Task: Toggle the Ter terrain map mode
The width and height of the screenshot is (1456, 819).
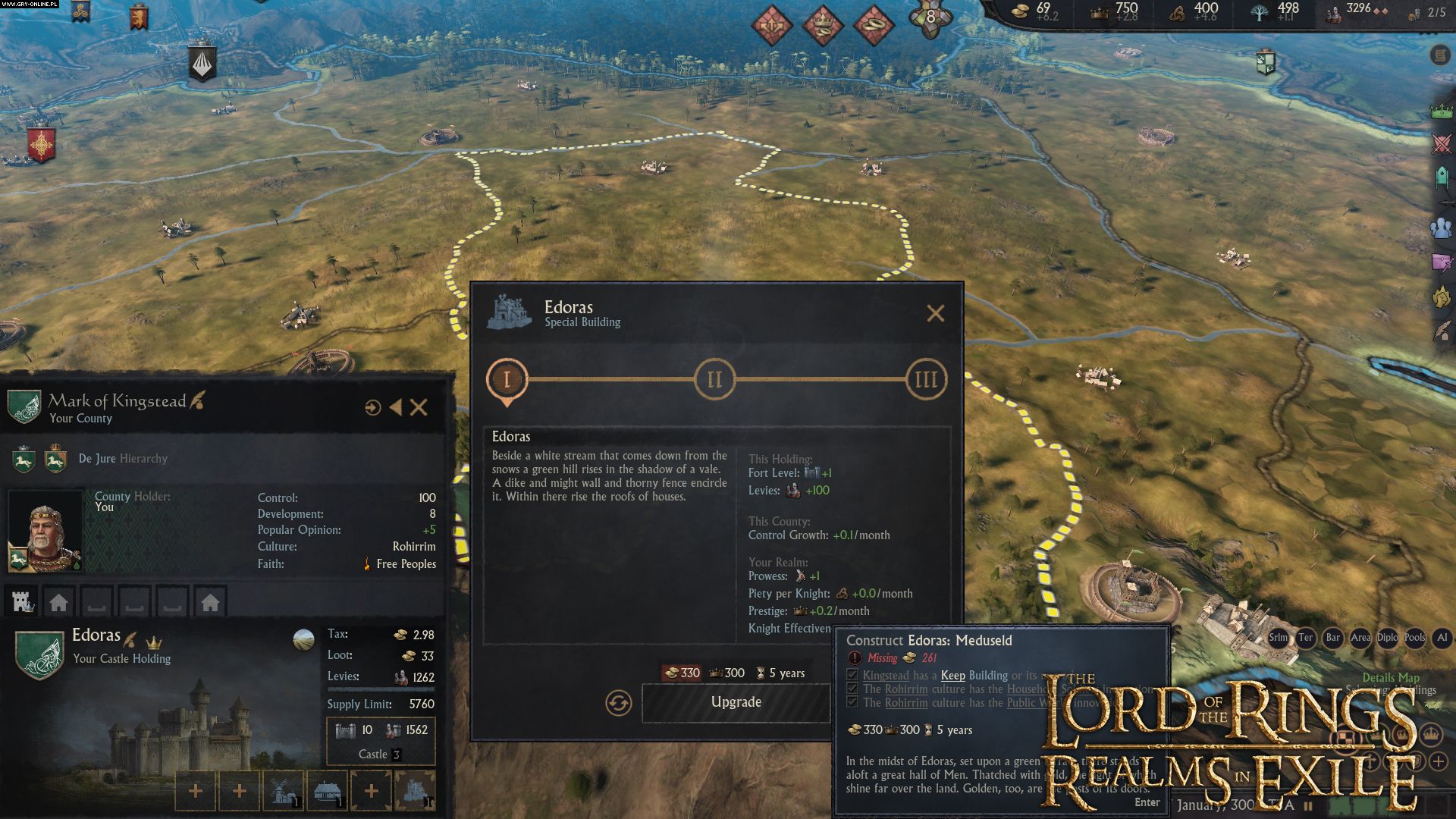Action: click(1305, 638)
